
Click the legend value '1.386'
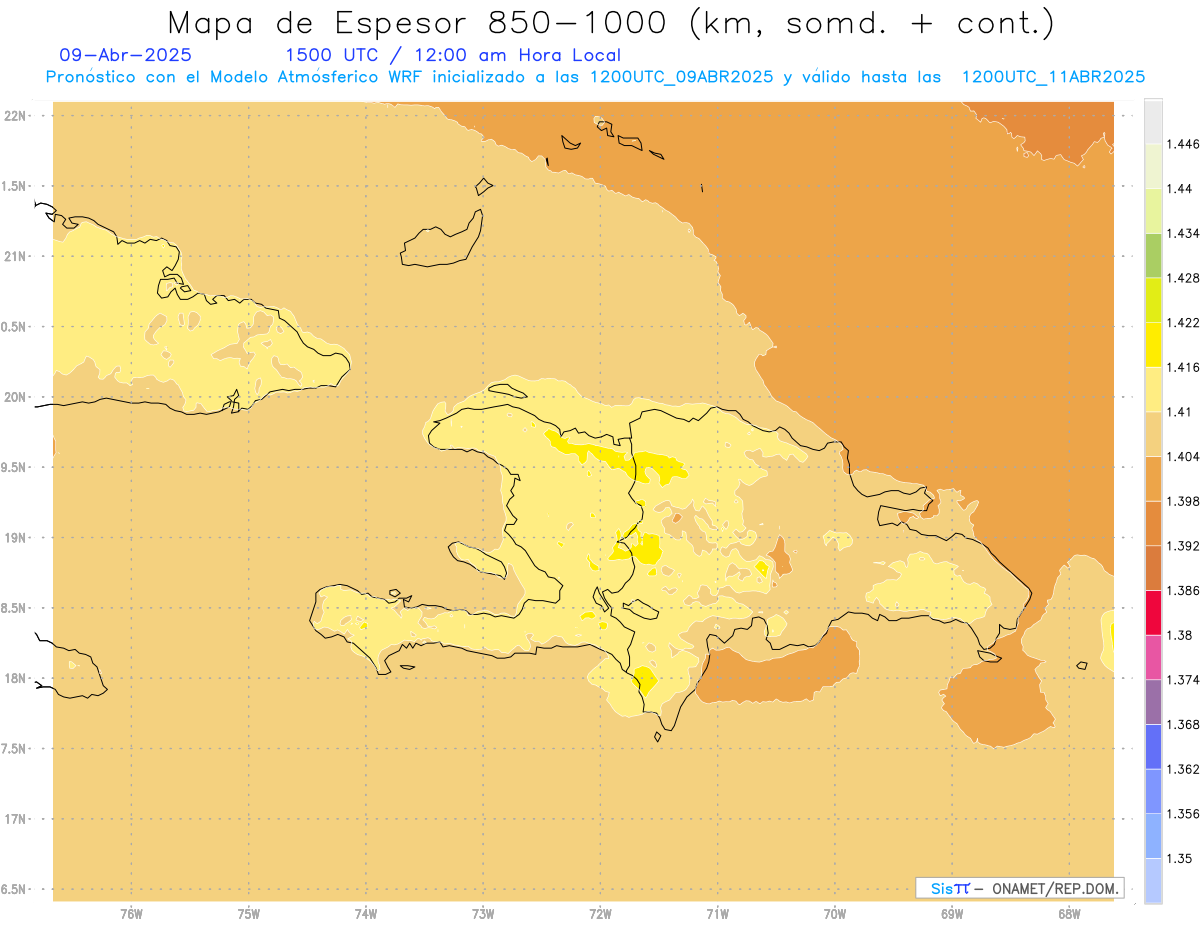coord(1185,590)
